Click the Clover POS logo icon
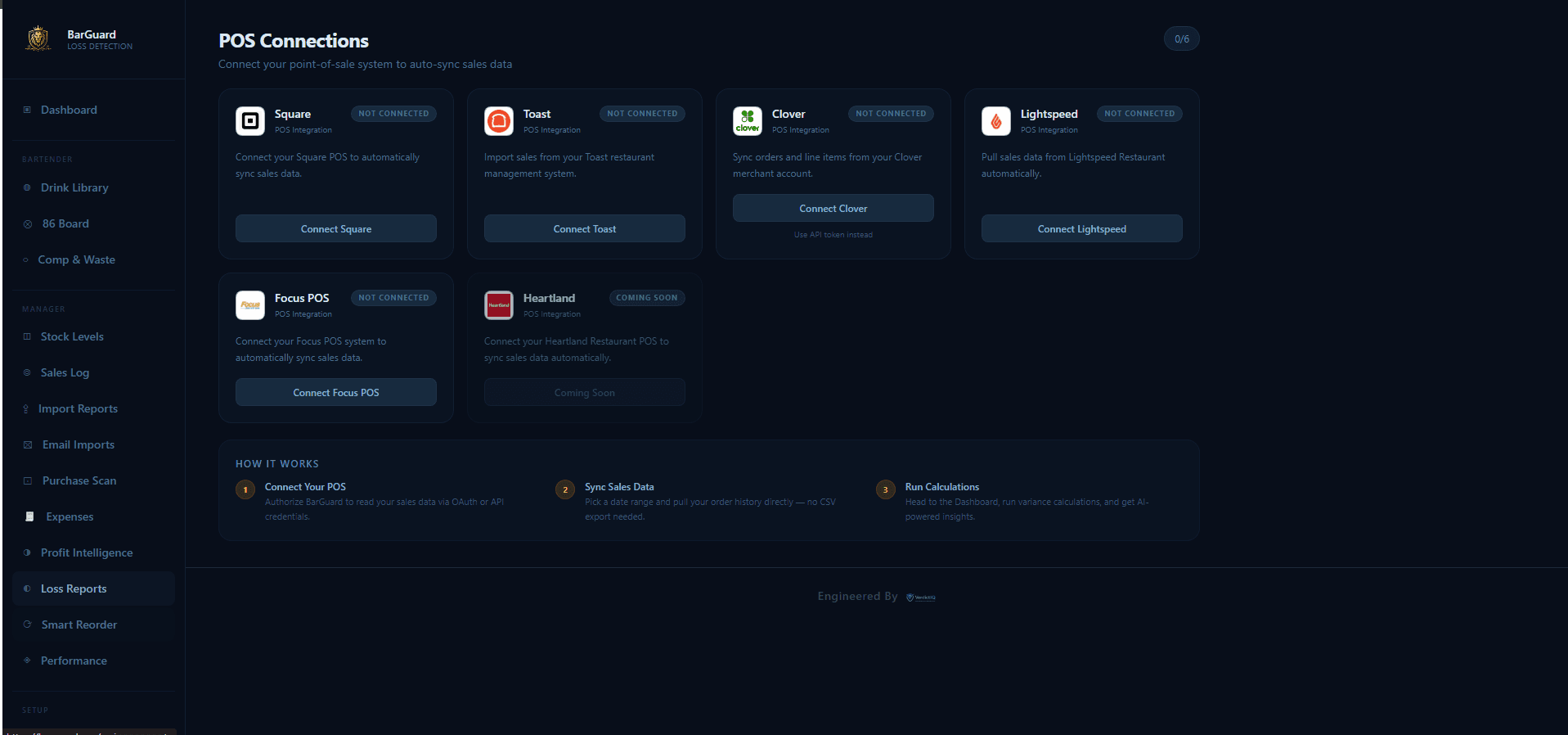 coord(748,121)
